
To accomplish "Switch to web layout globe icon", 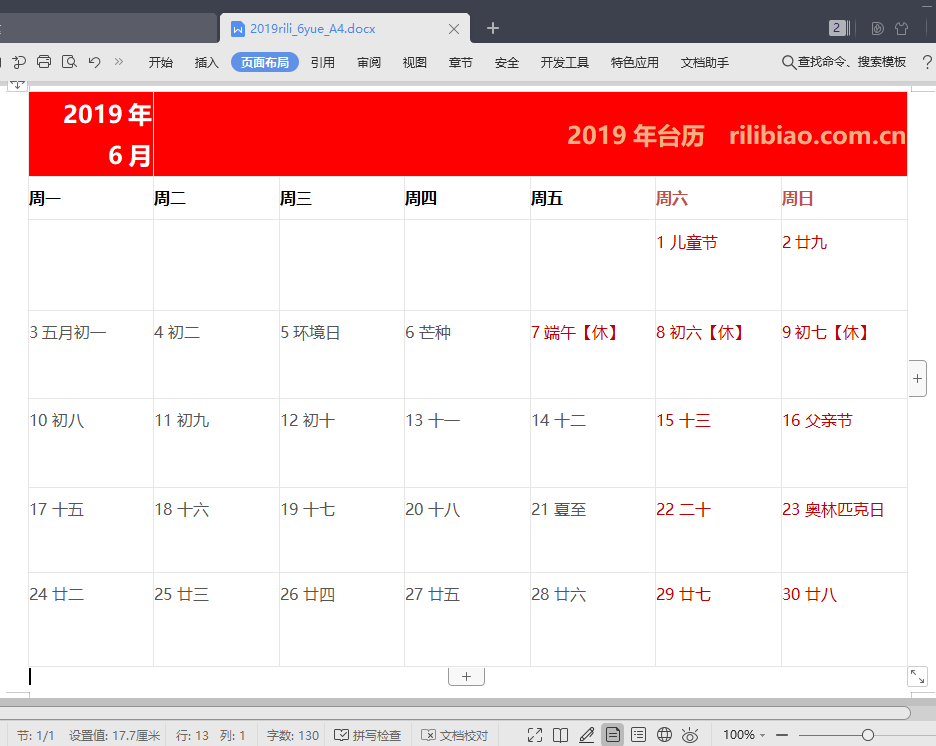I will click(664, 735).
